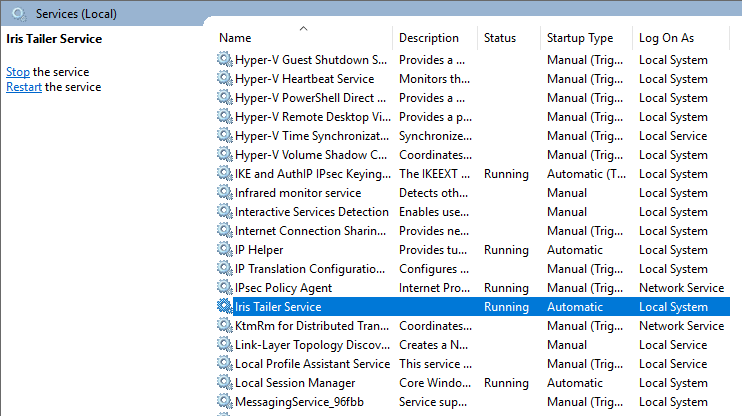Click the Services (Local) magnifier gear icon
This screenshot has height=416, width=742.
[x=19, y=14]
